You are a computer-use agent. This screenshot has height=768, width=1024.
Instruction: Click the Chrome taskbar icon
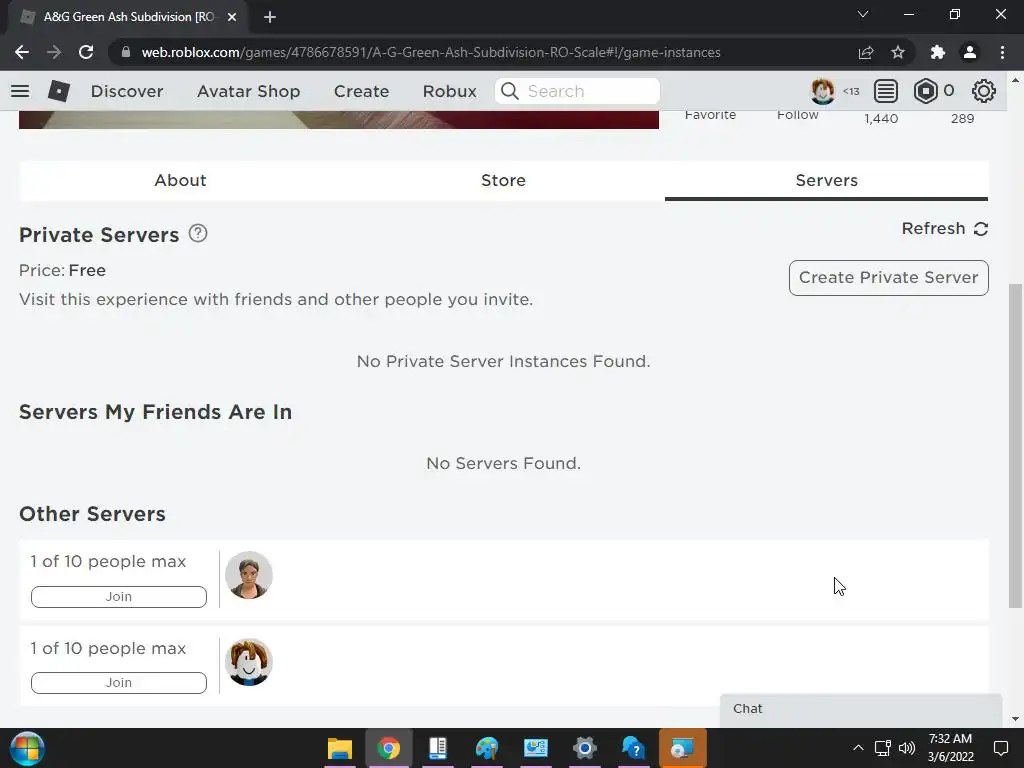tap(389, 748)
